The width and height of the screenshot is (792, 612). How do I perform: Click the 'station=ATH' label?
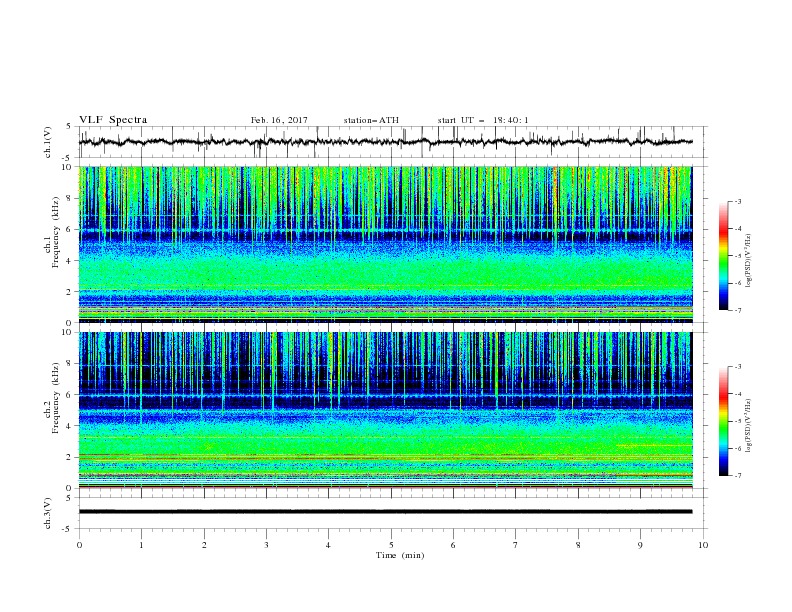[371, 120]
